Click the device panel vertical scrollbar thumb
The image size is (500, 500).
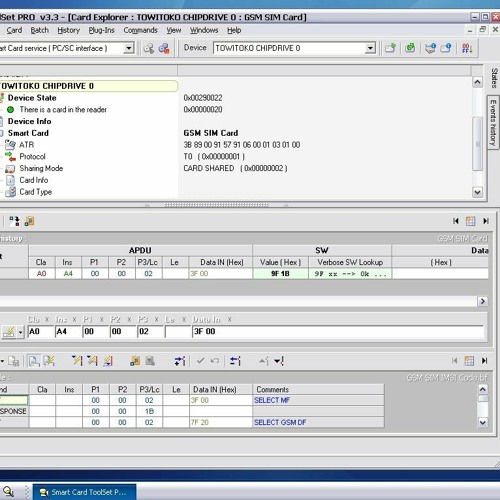point(478,144)
